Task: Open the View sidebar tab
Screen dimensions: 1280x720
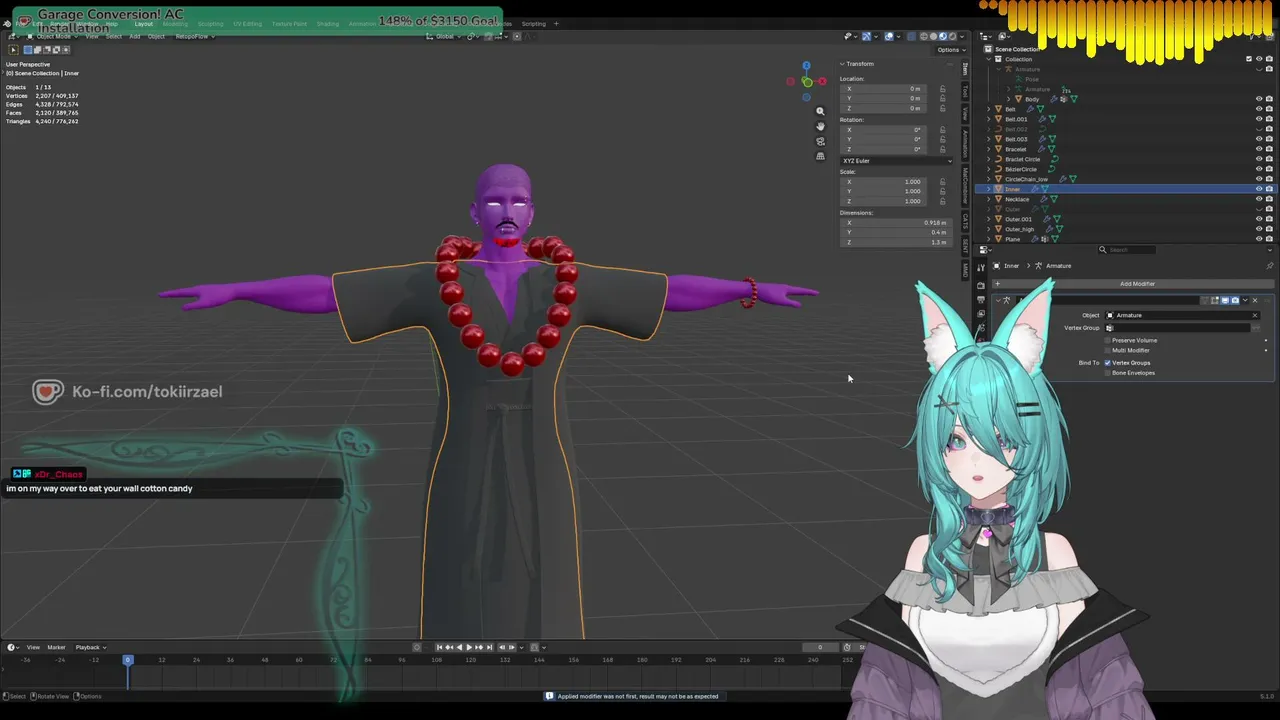Action: click(965, 112)
